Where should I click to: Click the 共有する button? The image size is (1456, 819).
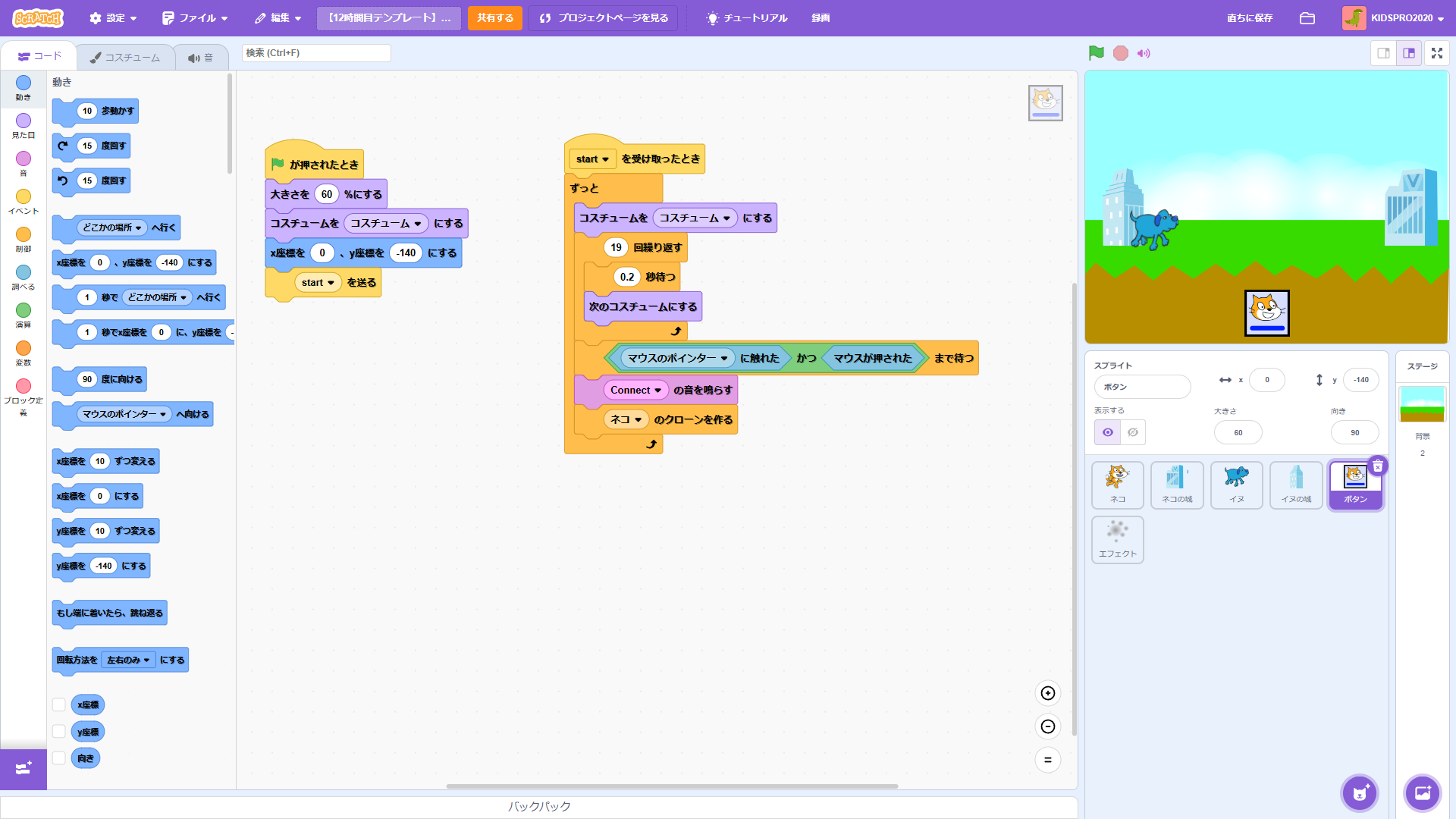[x=494, y=18]
